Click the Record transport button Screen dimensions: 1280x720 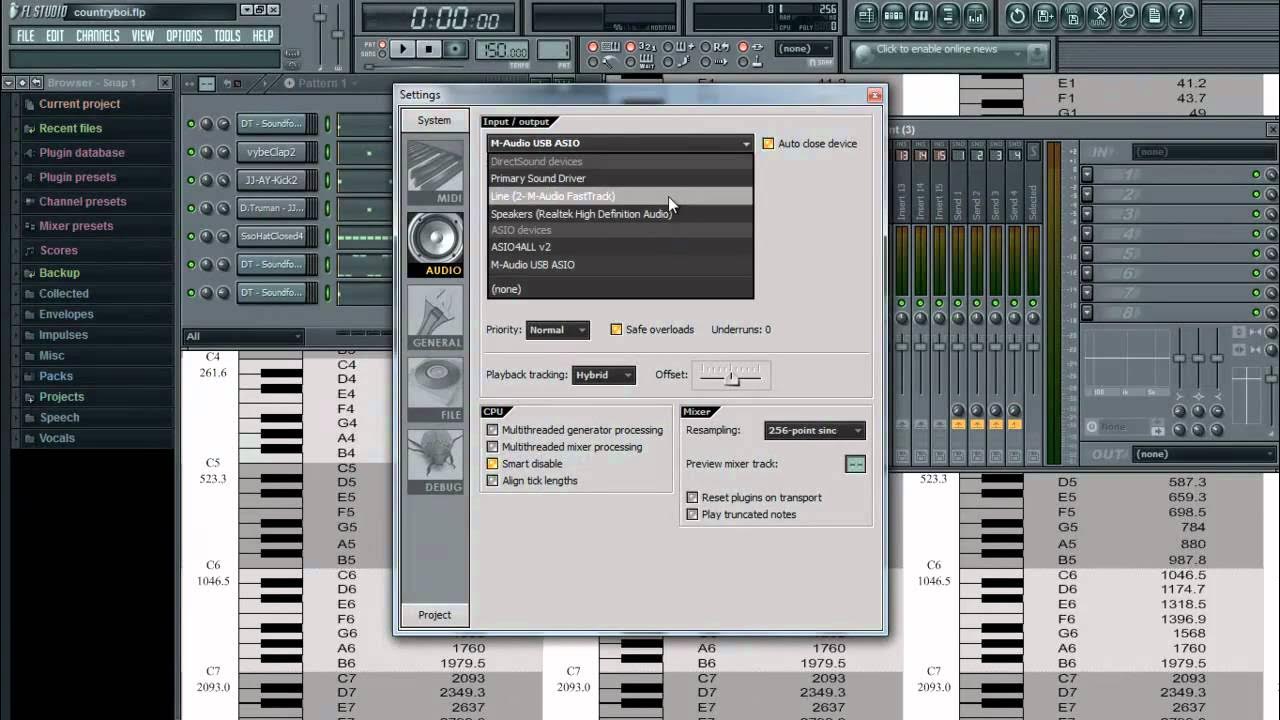point(455,49)
